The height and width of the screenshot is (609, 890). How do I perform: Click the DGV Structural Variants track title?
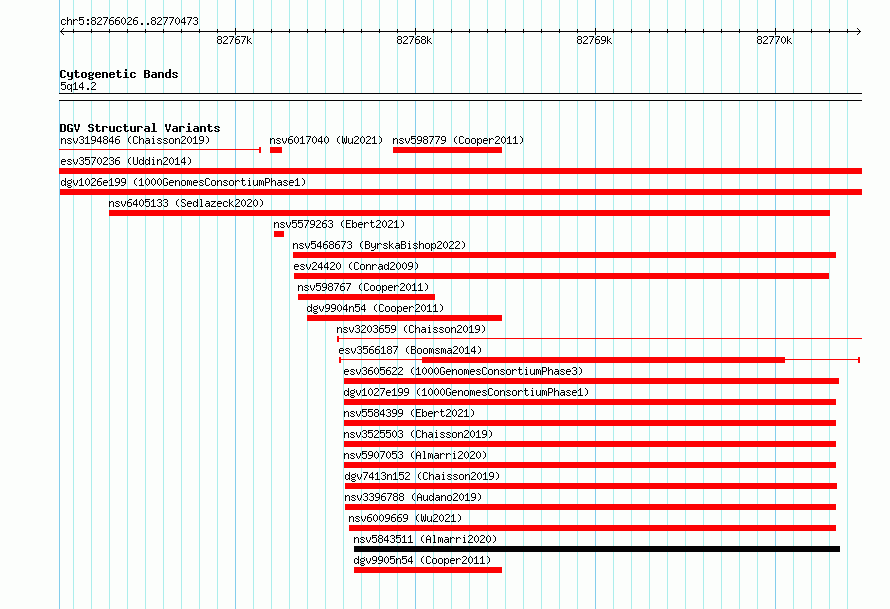pos(140,128)
